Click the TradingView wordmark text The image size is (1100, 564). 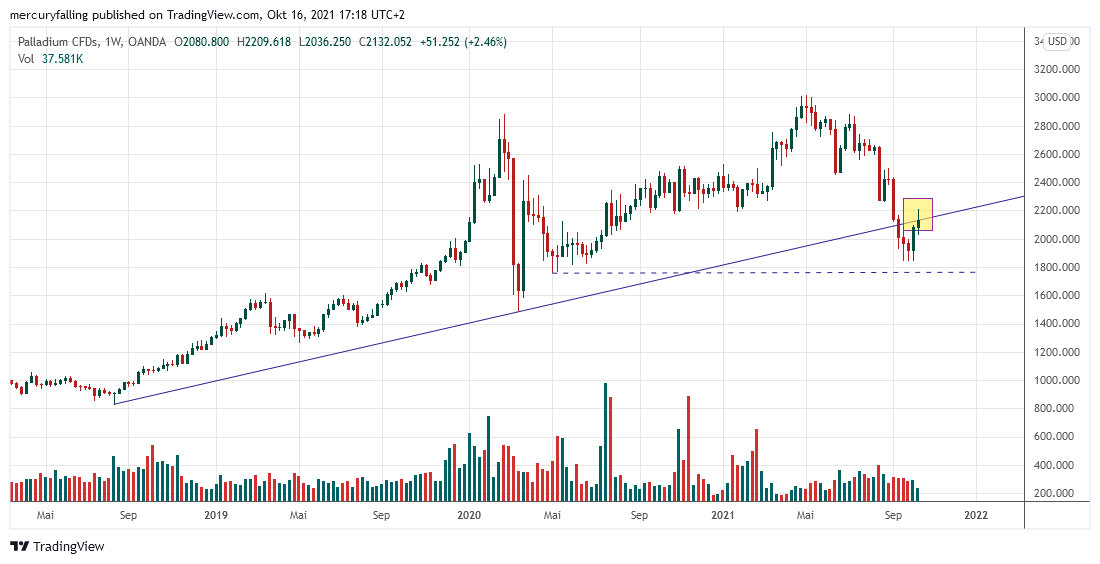point(68,547)
